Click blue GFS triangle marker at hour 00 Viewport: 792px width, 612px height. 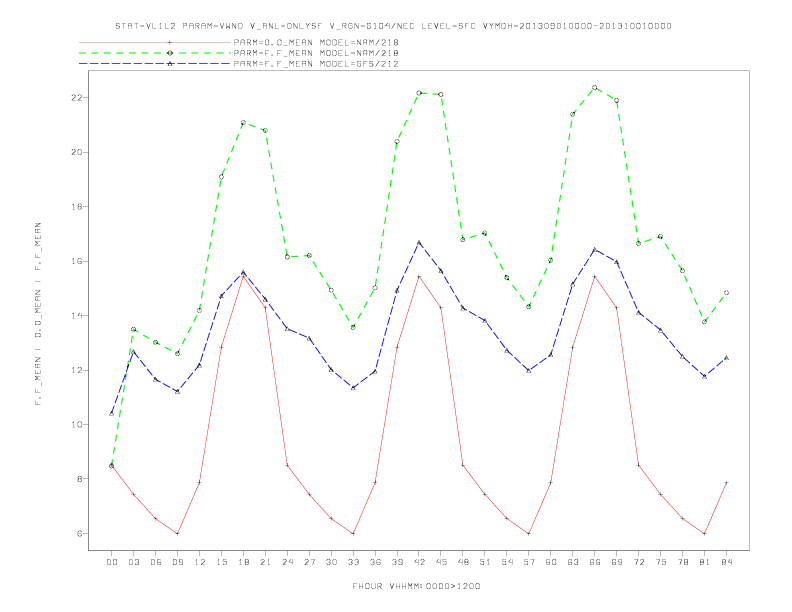[112, 414]
